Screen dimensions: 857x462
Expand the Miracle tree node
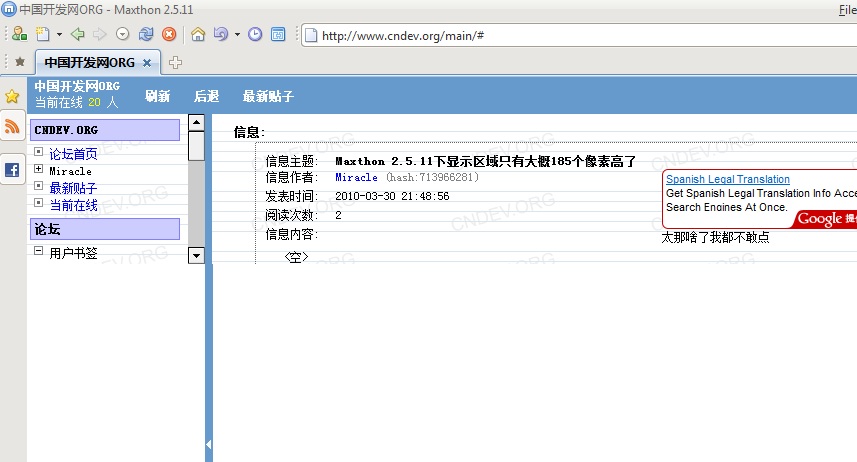pos(38,169)
